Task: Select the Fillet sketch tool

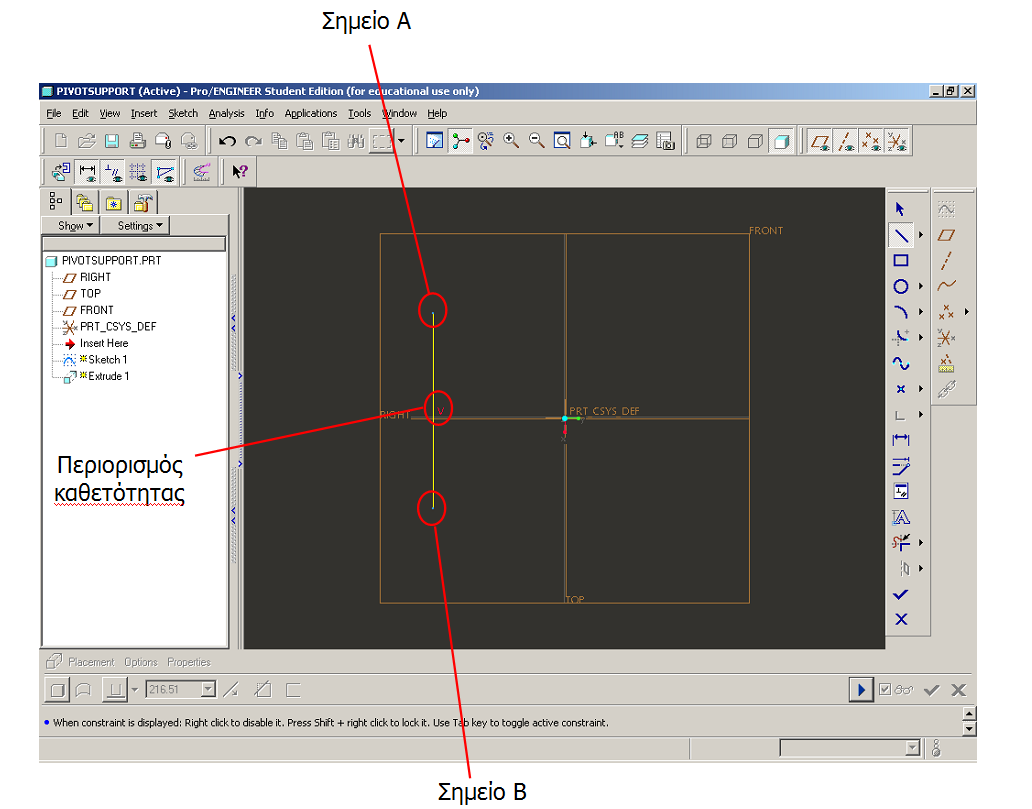Action: point(901,338)
